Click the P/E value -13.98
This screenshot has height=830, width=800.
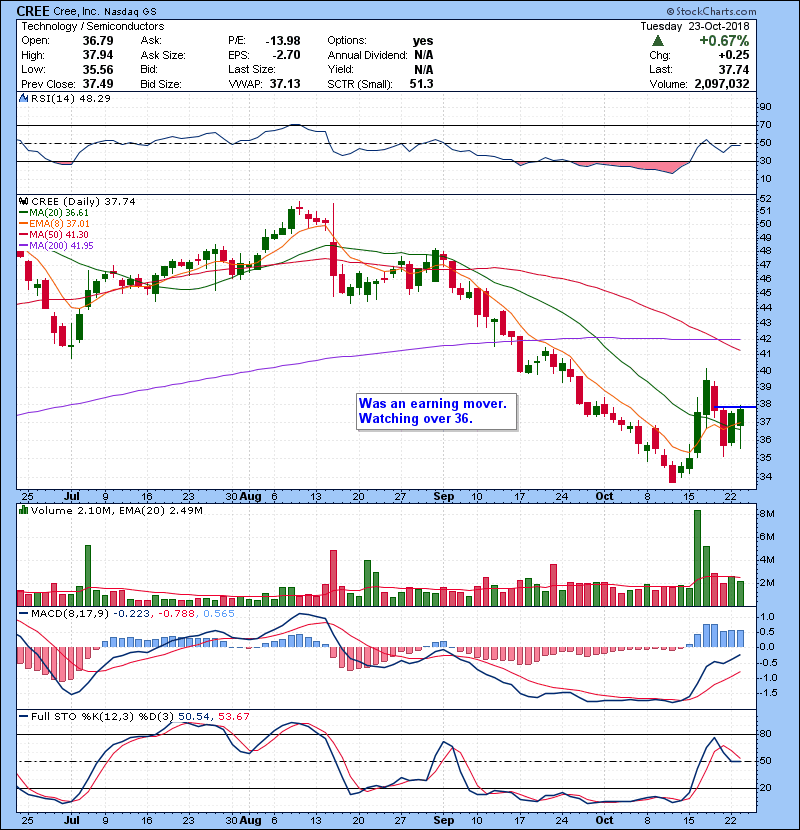click(x=283, y=41)
